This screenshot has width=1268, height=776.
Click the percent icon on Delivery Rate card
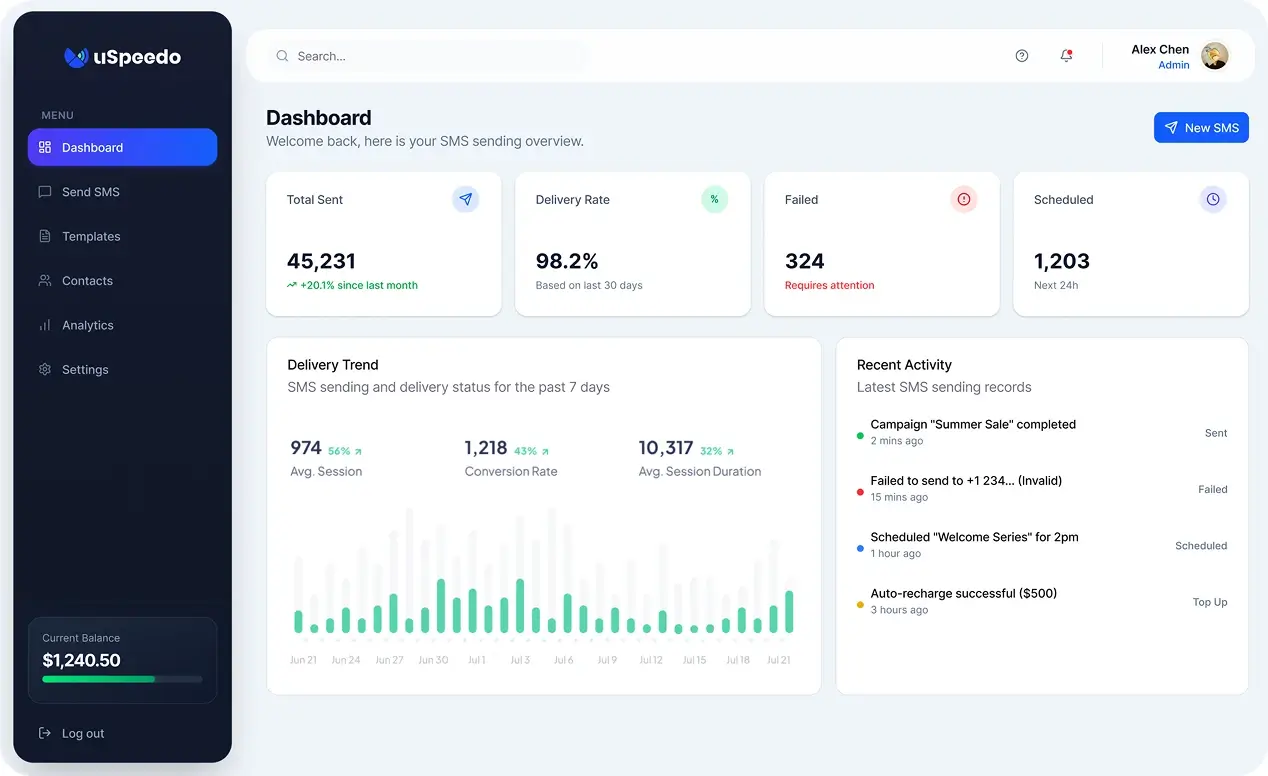pos(714,199)
